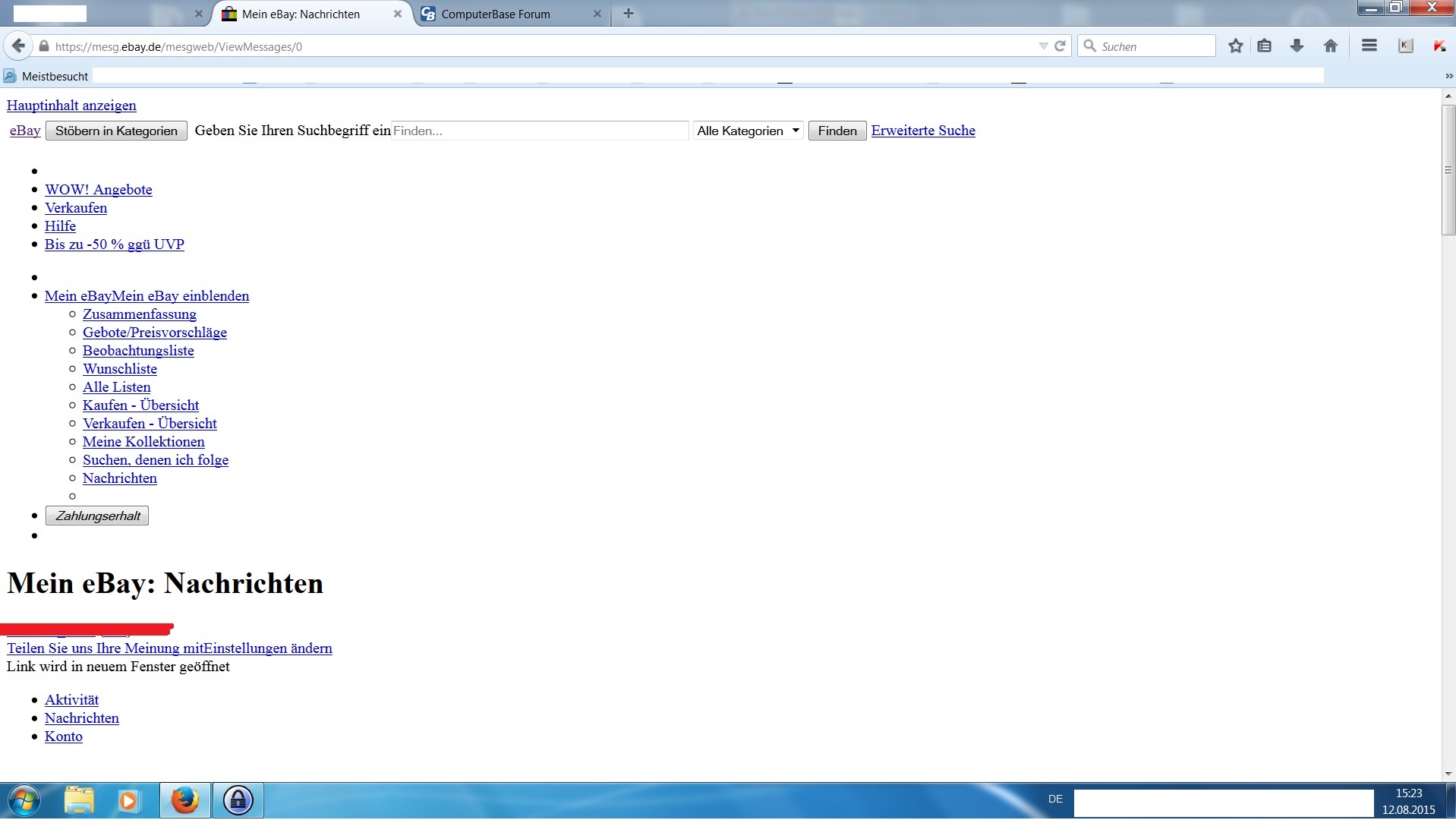The image size is (1456, 820).
Task: Open a new tab with the plus button
Action: click(x=629, y=14)
